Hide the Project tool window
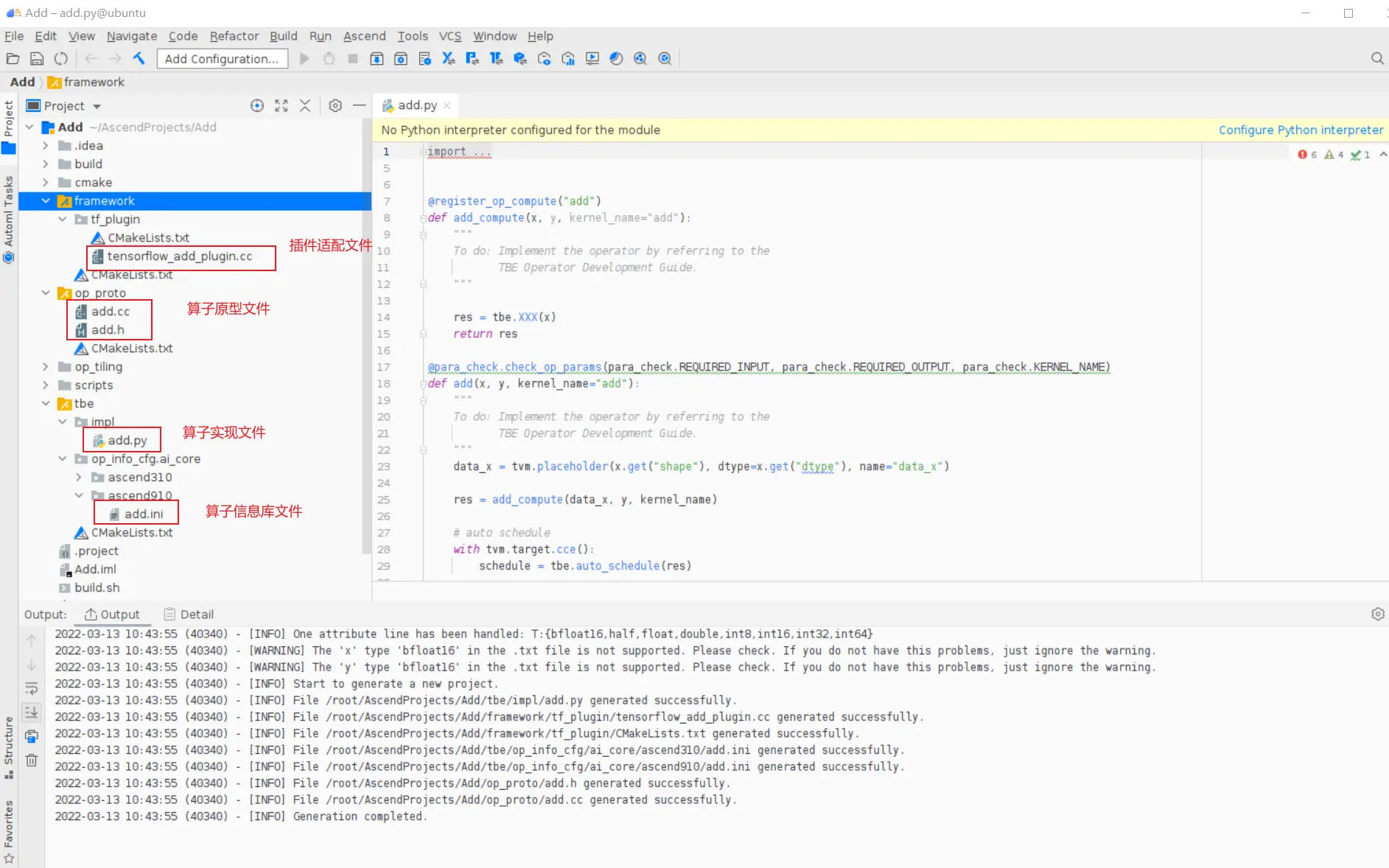Image resolution: width=1389 pixels, height=868 pixels. [359, 106]
